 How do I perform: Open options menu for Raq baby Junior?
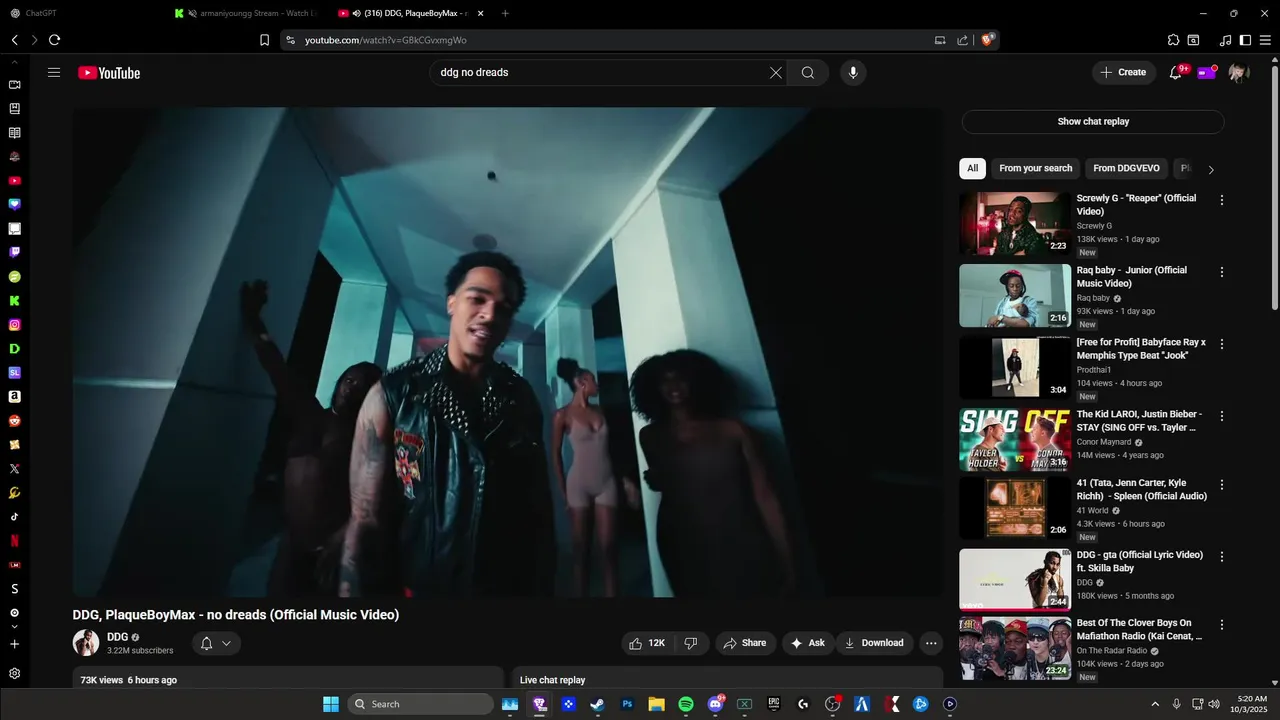(1221, 272)
